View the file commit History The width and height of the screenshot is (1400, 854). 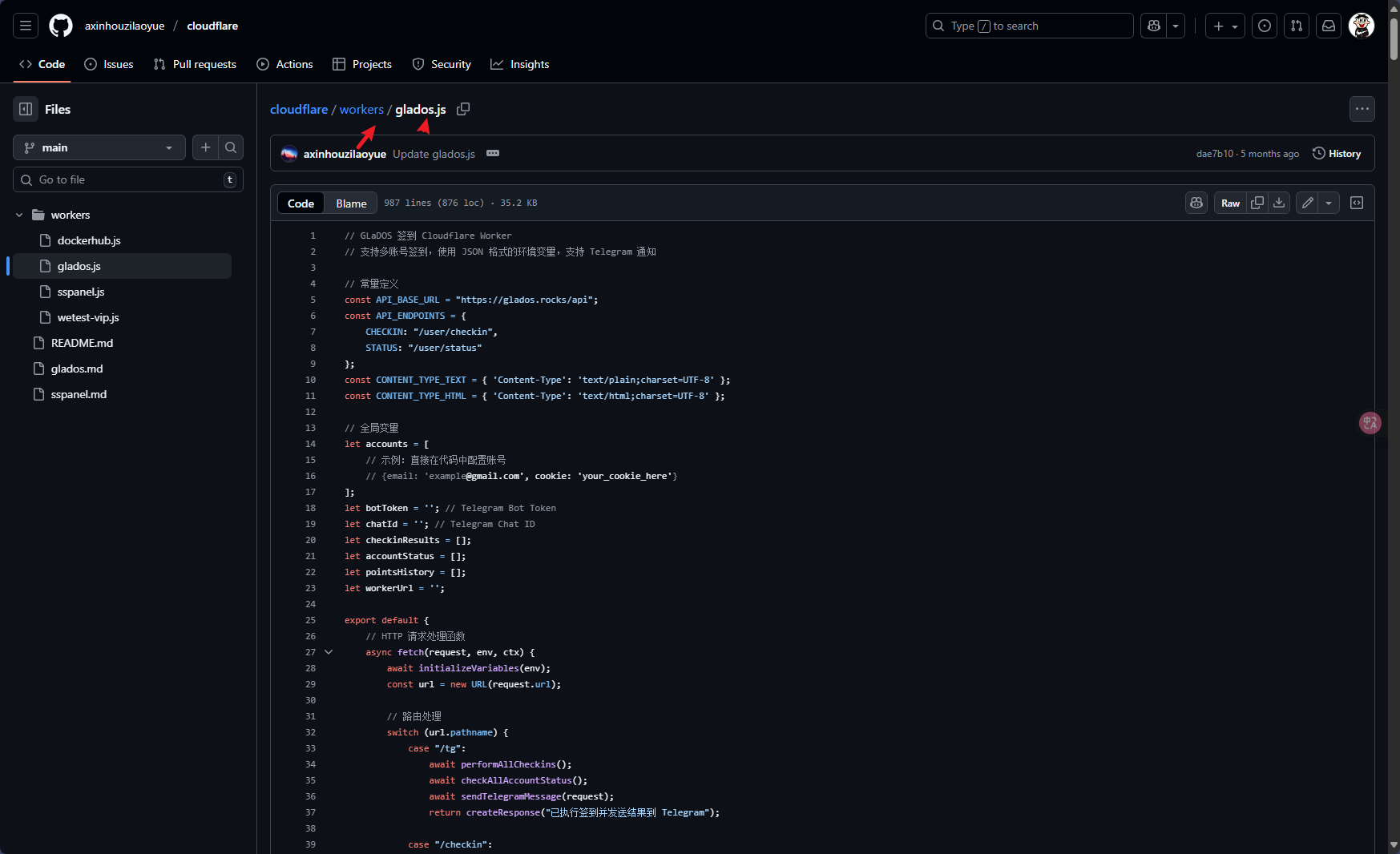(1337, 154)
